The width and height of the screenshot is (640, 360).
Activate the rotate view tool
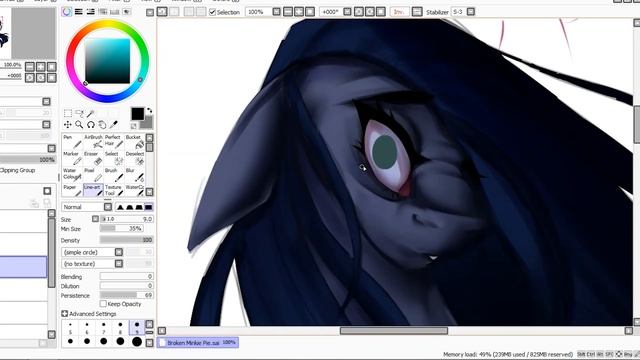click(x=91, y=124)
